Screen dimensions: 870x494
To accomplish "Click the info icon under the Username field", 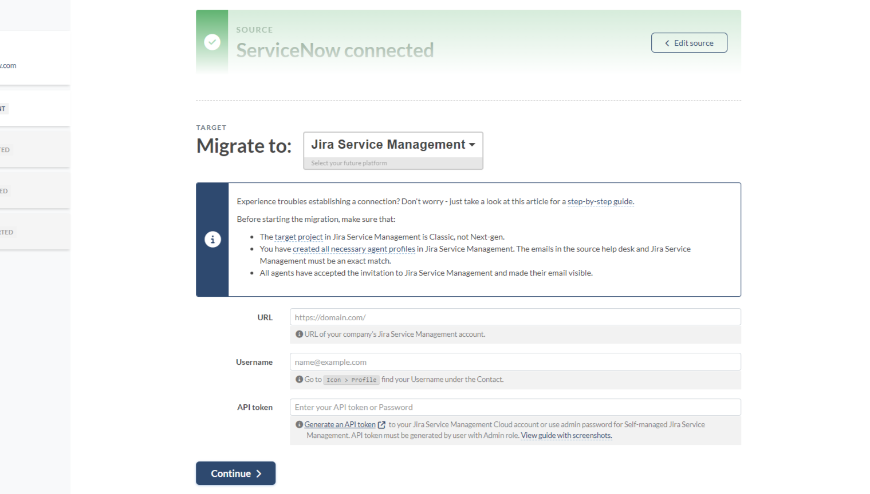I will (299, 380).
